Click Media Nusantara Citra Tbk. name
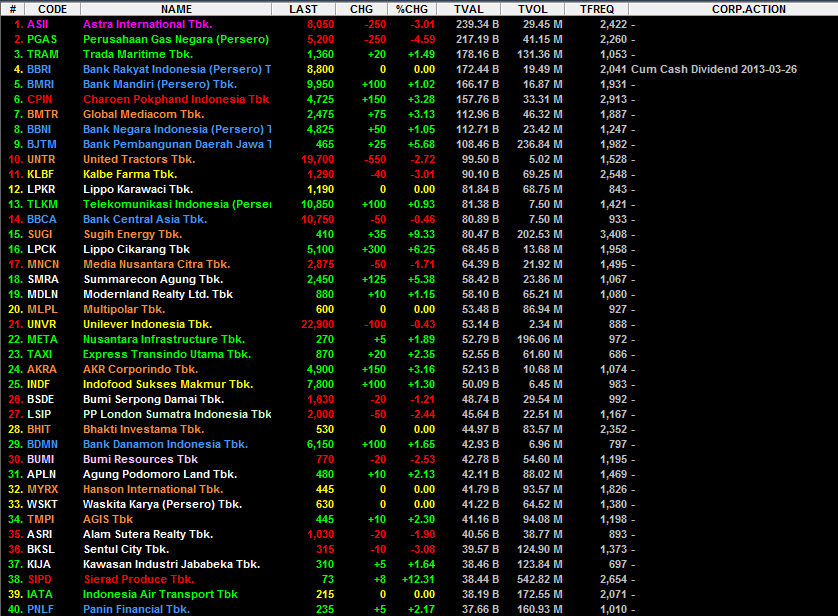 (x=157, y=264)
